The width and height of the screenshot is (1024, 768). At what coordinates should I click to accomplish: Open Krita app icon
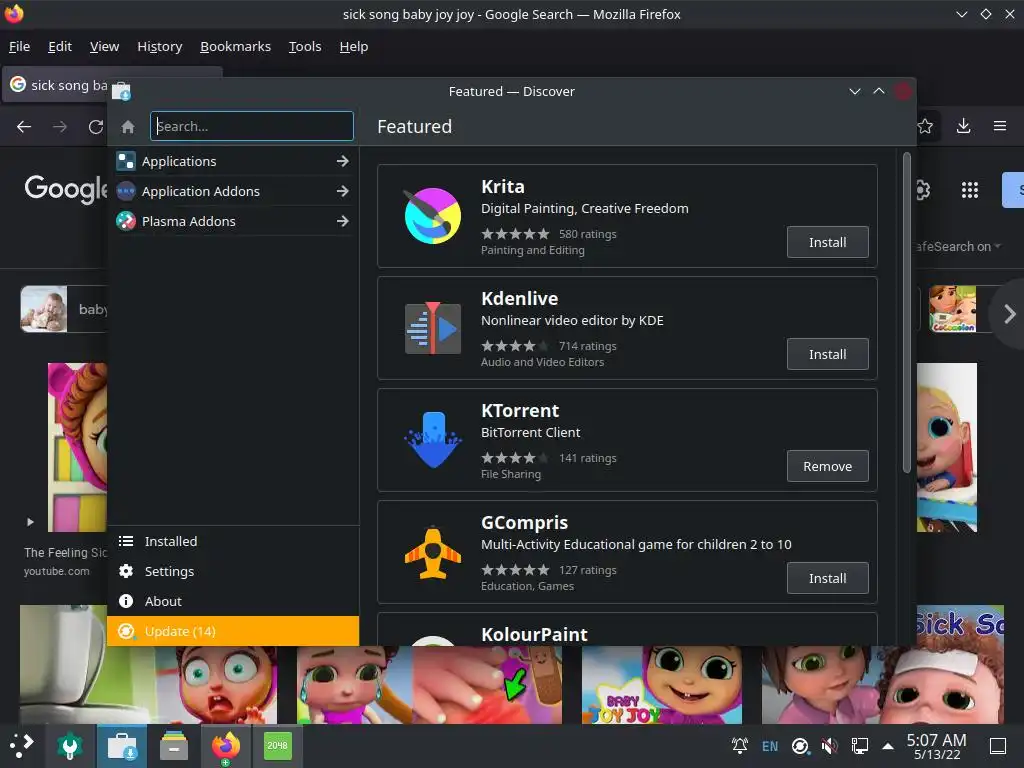point(432,216)
